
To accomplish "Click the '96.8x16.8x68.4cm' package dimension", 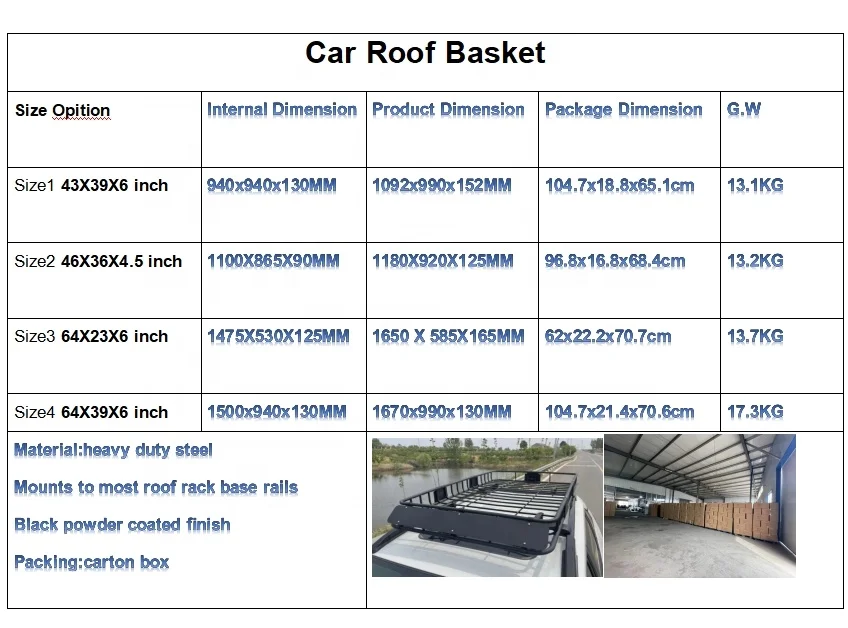I will tap(615, 261).
